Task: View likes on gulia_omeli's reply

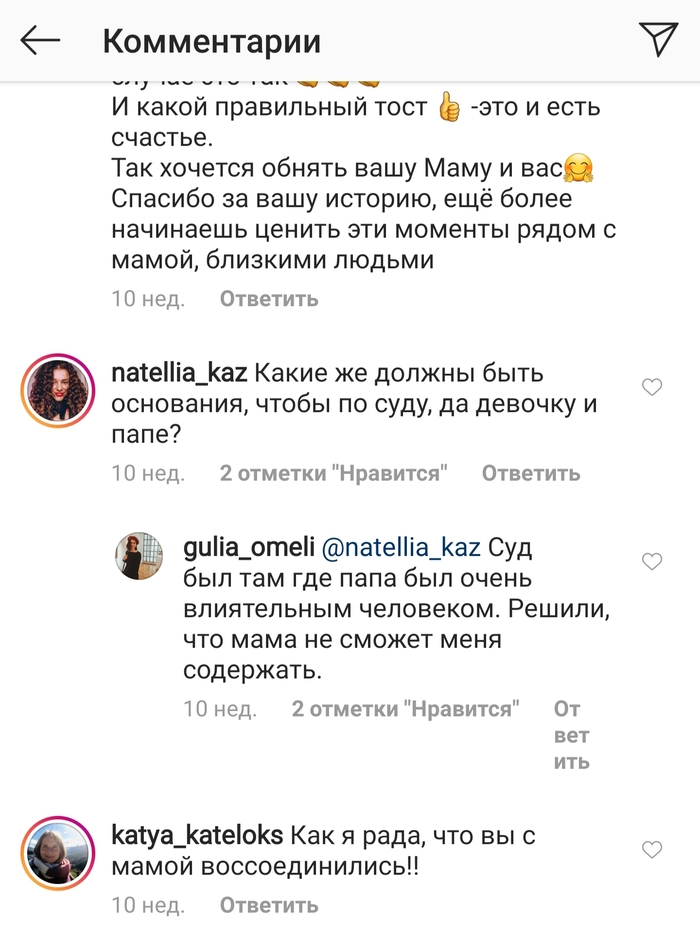Action: 406,710
